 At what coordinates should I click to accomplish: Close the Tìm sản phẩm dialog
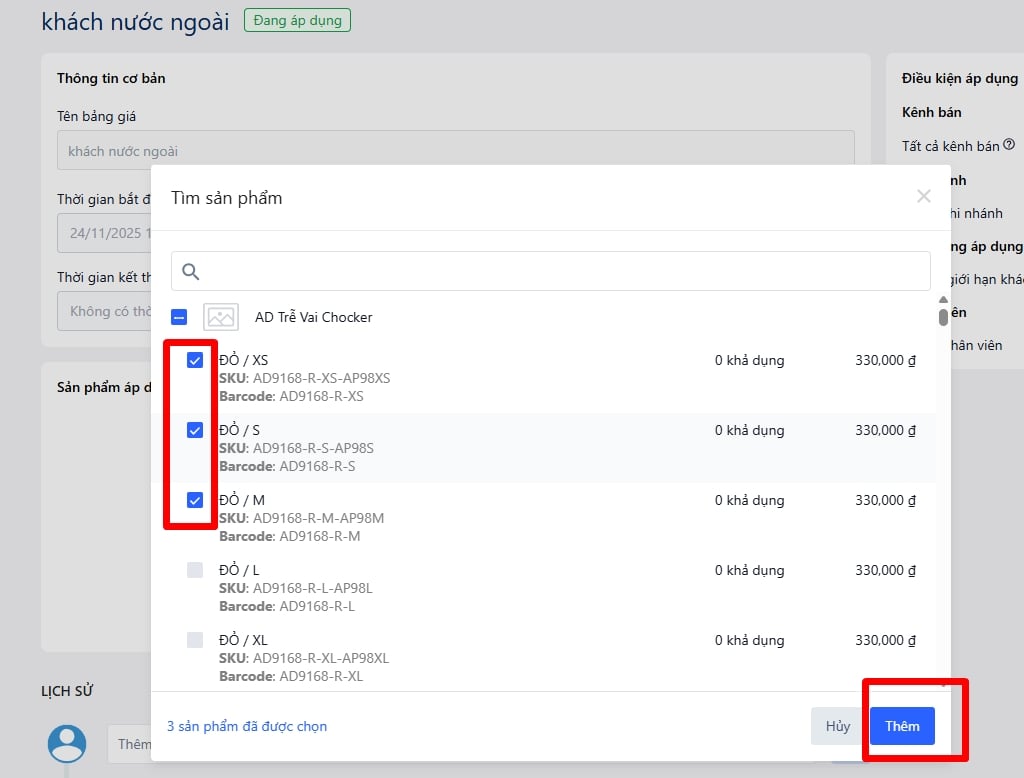coord(923,197)
